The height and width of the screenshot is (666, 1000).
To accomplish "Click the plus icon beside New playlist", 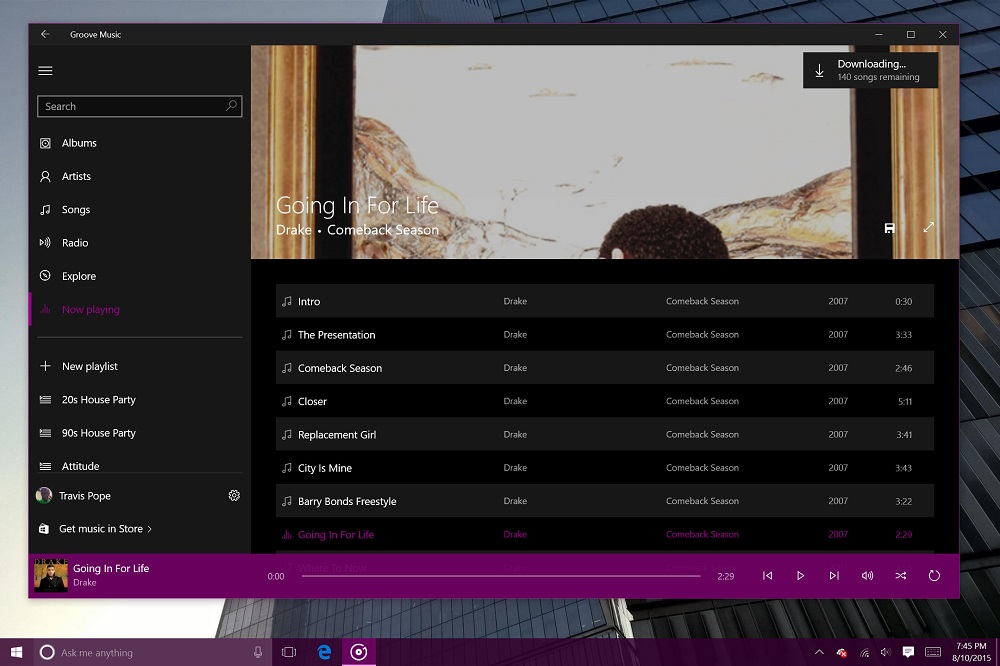I will click(45, 366).
